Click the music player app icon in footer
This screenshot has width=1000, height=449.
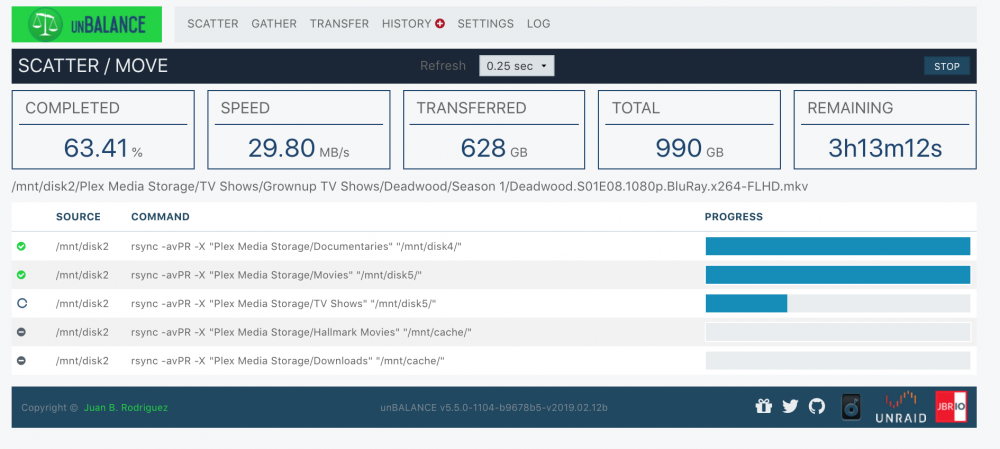[x=851, y=406]
